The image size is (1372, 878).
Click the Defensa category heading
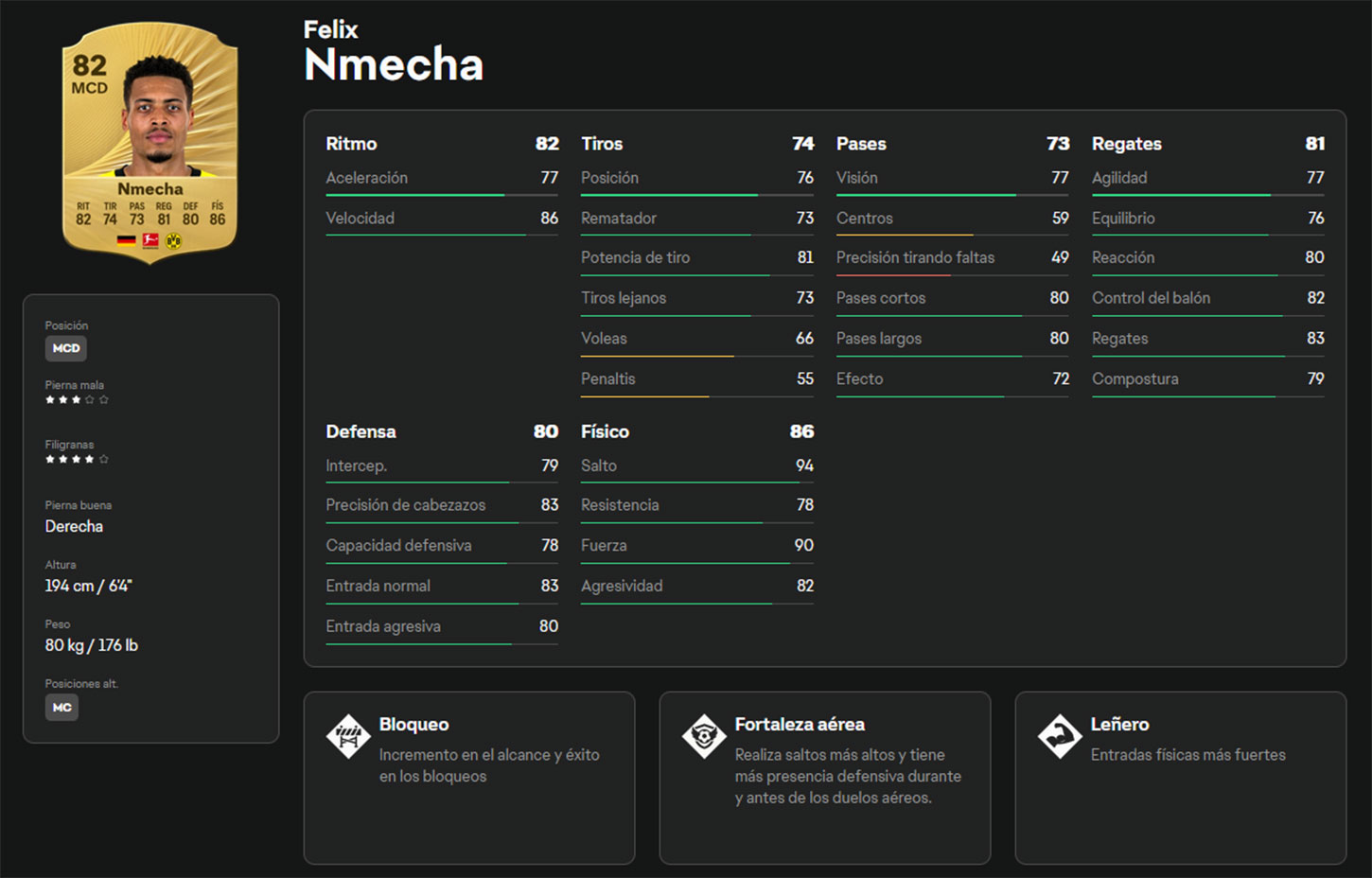point(361,431)
